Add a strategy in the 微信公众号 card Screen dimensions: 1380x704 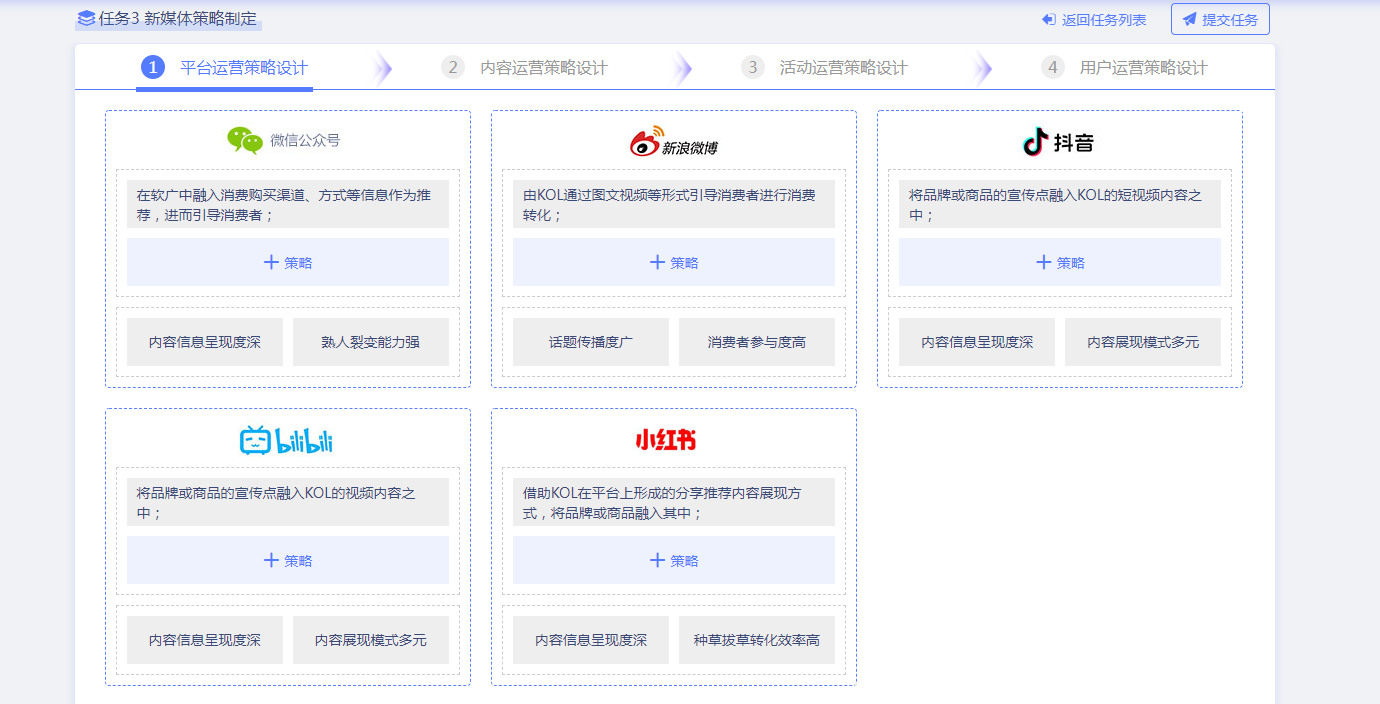coord(288,262)
